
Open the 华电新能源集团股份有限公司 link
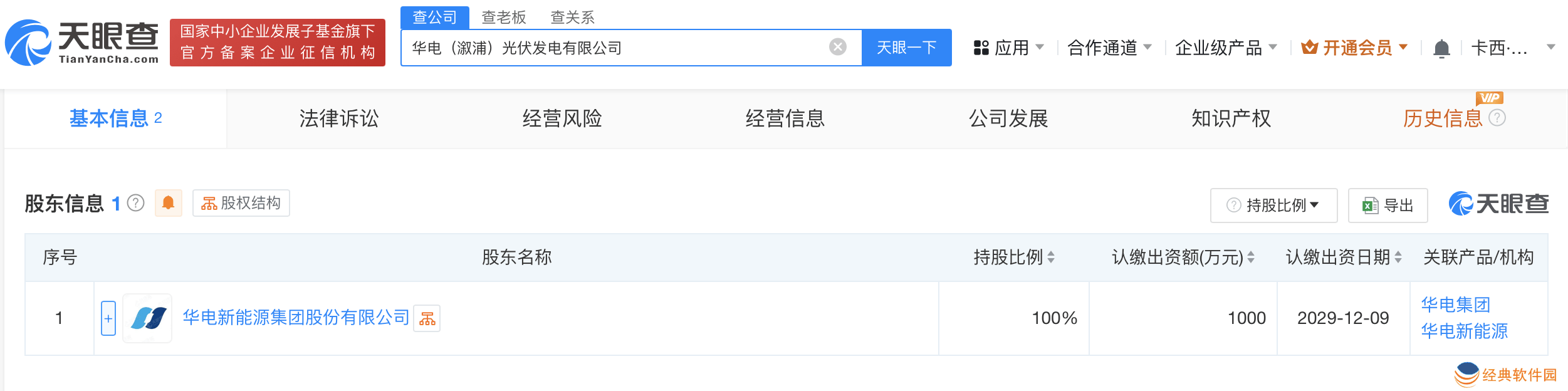[x=296, y=318]
